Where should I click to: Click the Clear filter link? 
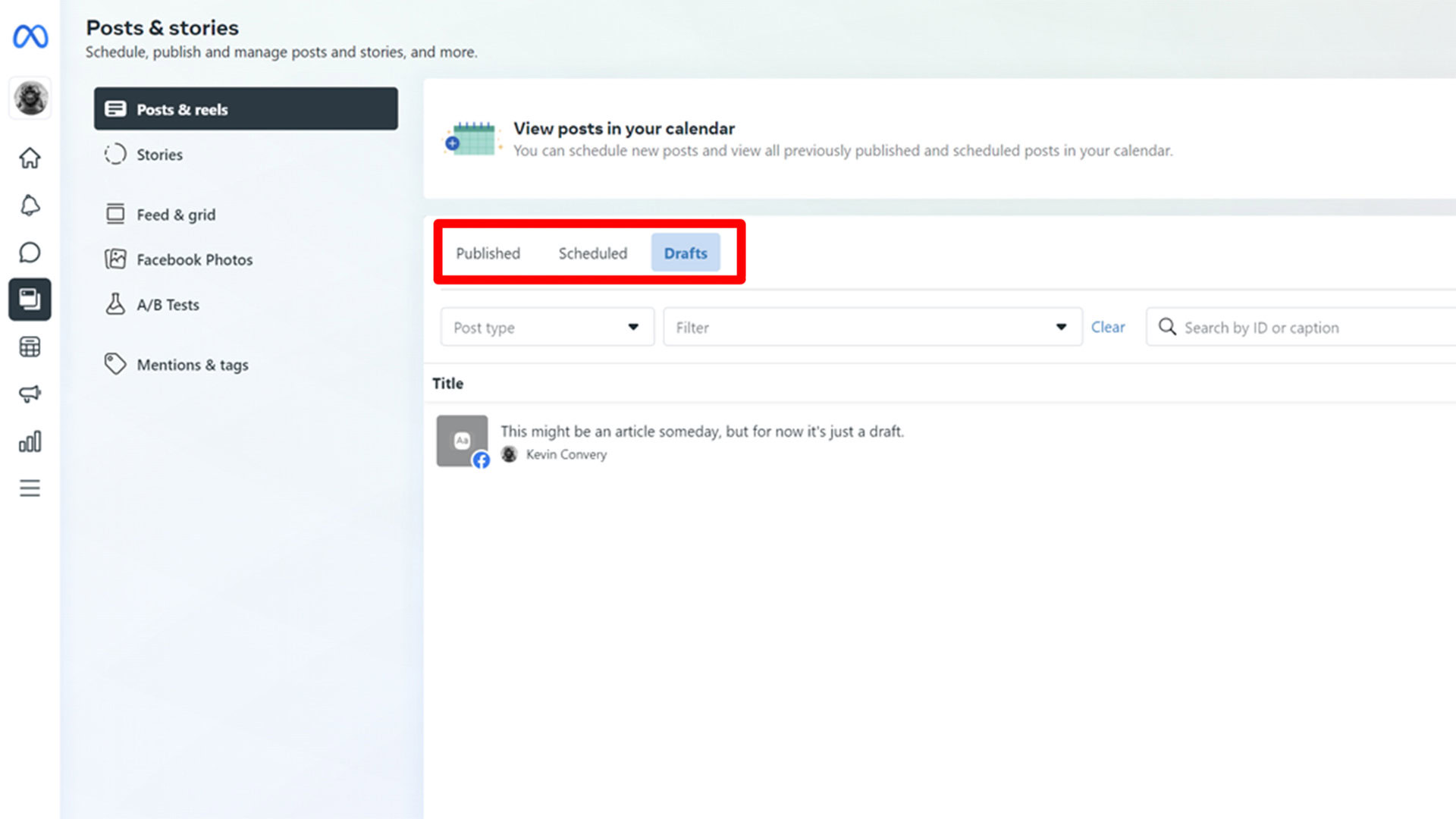(1109, 327)
